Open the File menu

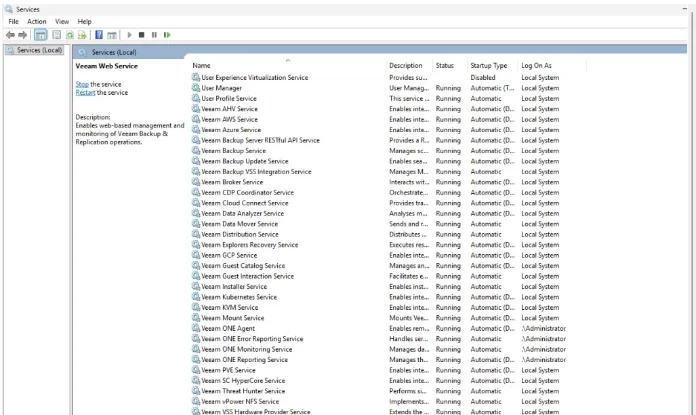14,21
